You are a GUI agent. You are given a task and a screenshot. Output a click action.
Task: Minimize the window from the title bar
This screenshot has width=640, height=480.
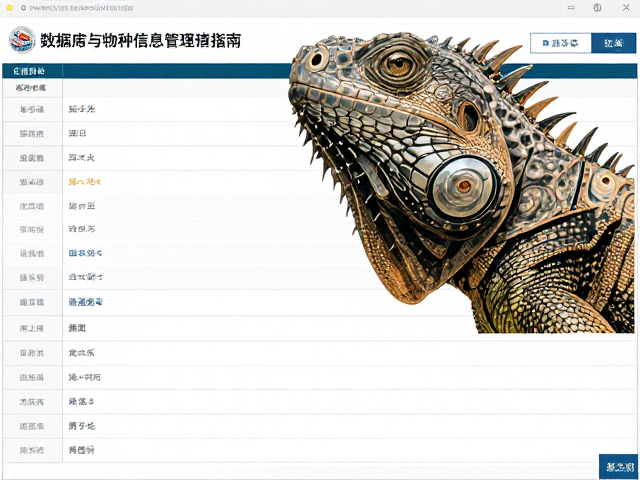571,8
